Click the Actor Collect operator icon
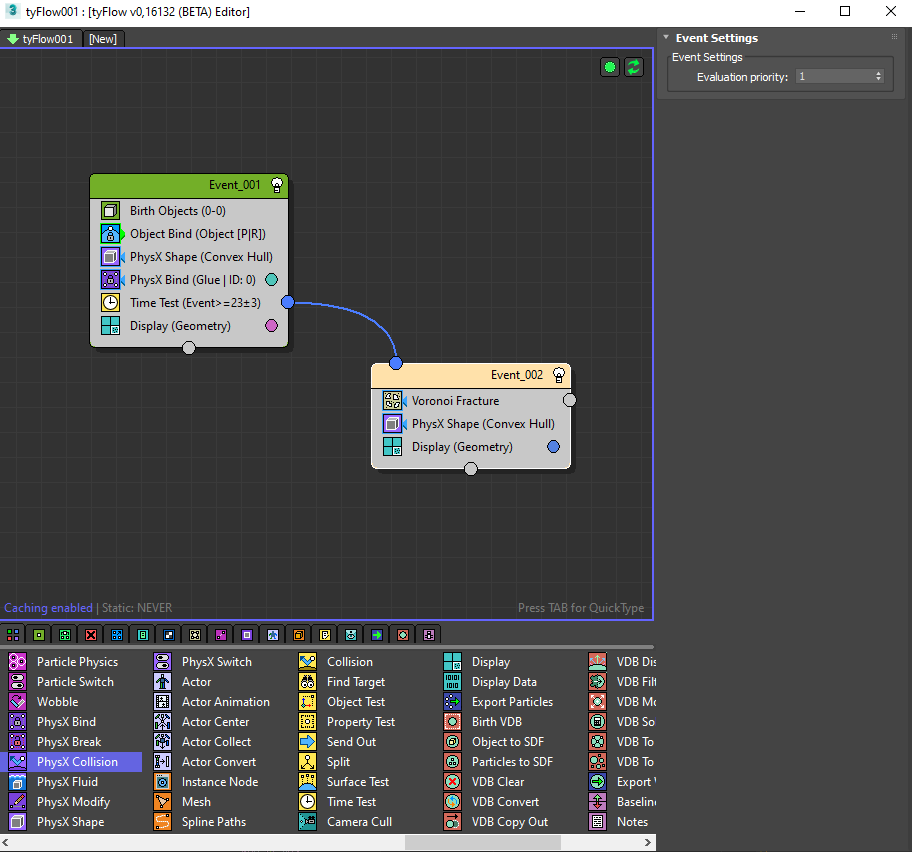912x852 pixels. (162, 742)
